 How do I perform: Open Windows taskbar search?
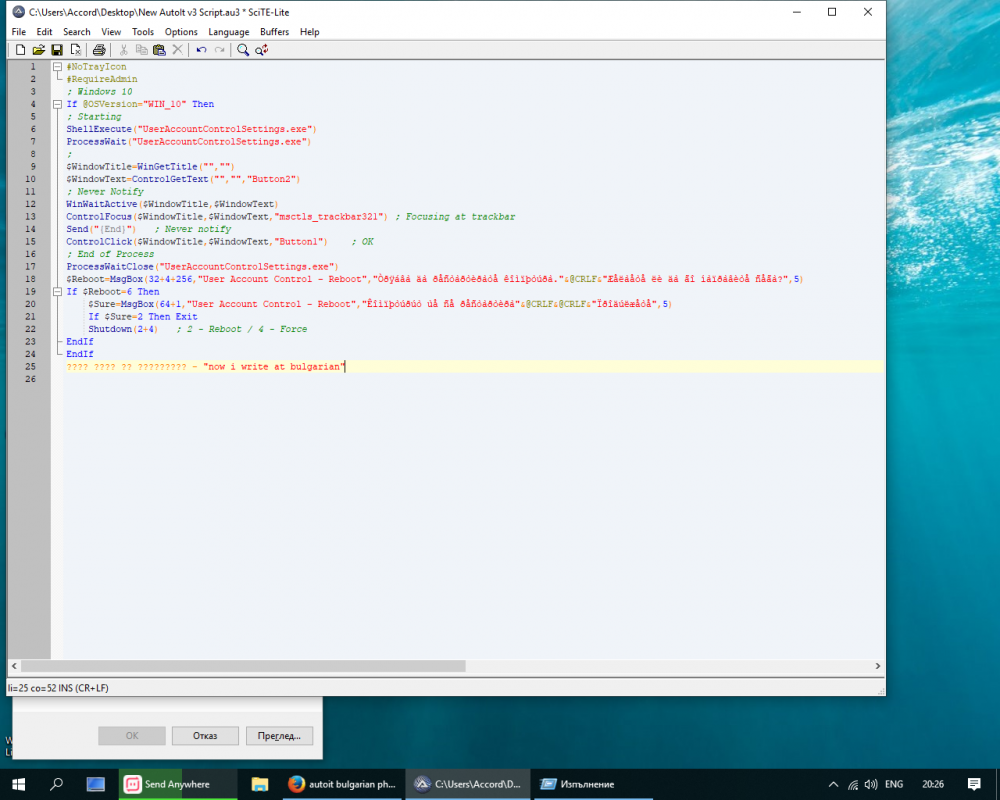tap(56, 784)
